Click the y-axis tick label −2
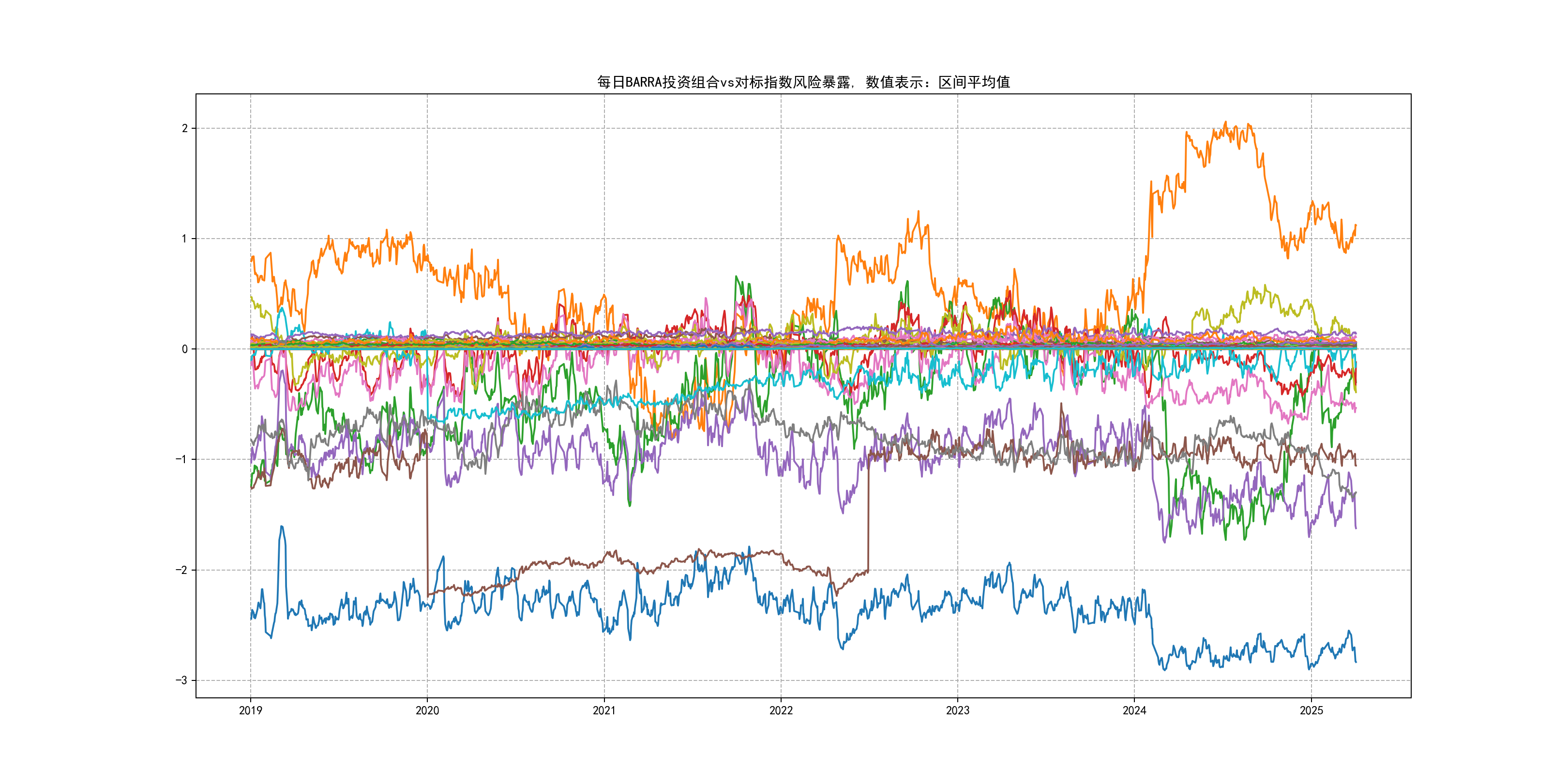This screenshot has width=1568, height=784. click(x=181, y=571)
